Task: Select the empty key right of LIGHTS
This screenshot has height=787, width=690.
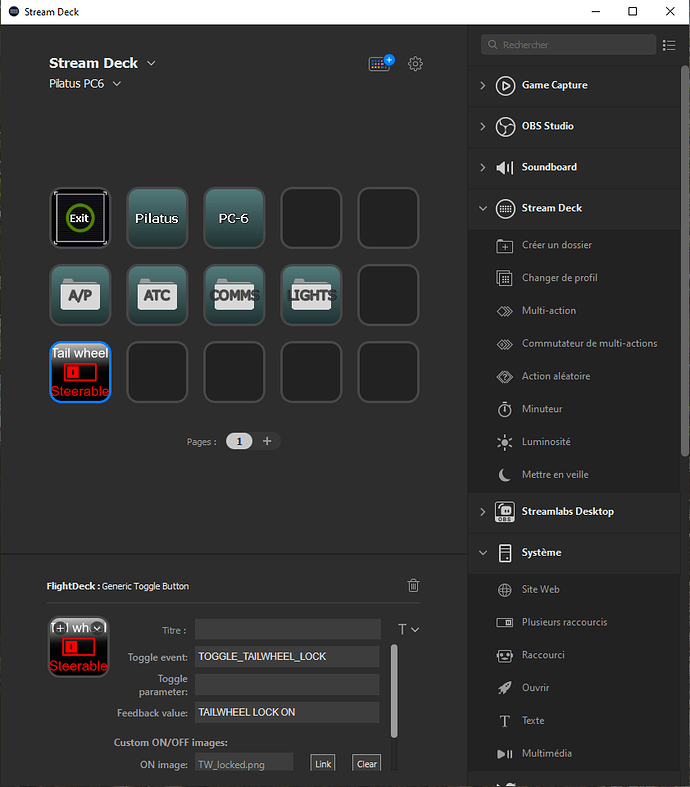Action: 388,295
